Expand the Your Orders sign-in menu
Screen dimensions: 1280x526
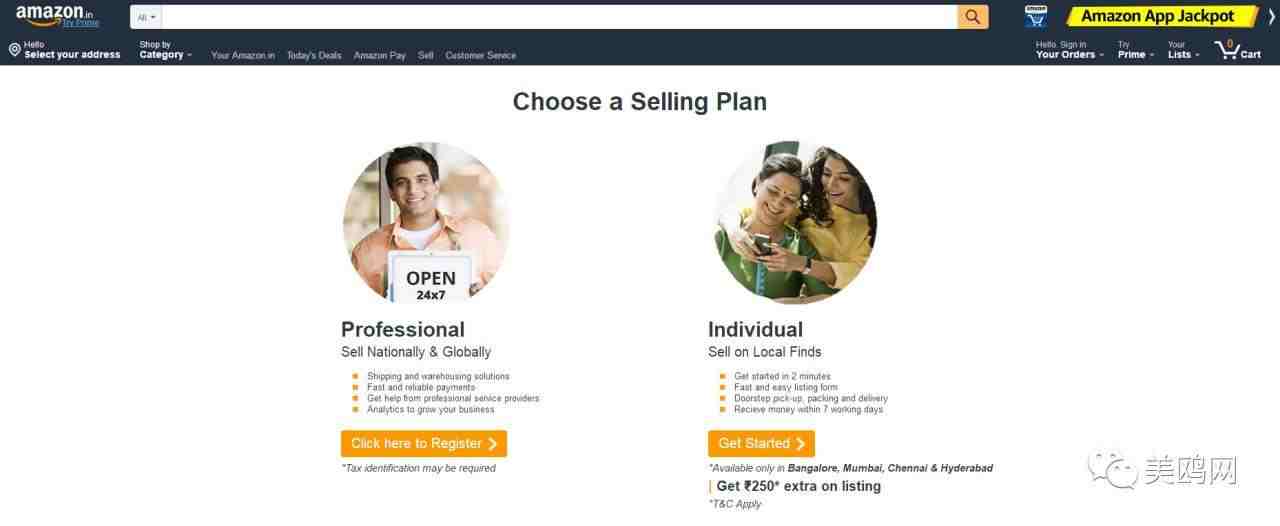[1069, 50]
